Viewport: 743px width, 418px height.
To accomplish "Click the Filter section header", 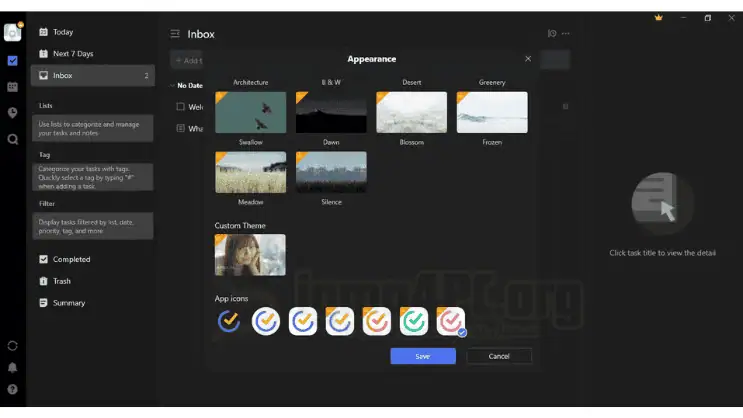I will pyautogui.click(x=47, y=204).
